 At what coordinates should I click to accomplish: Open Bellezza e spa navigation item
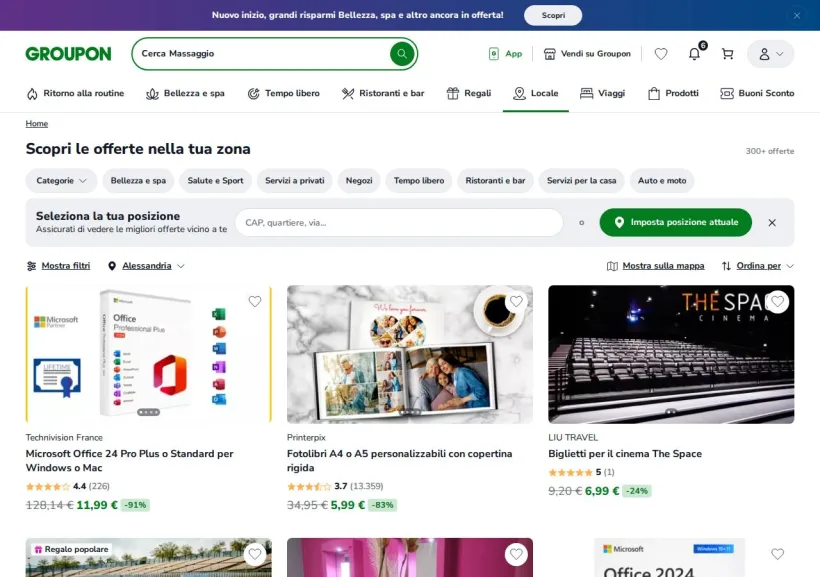(x=185, y=93)
